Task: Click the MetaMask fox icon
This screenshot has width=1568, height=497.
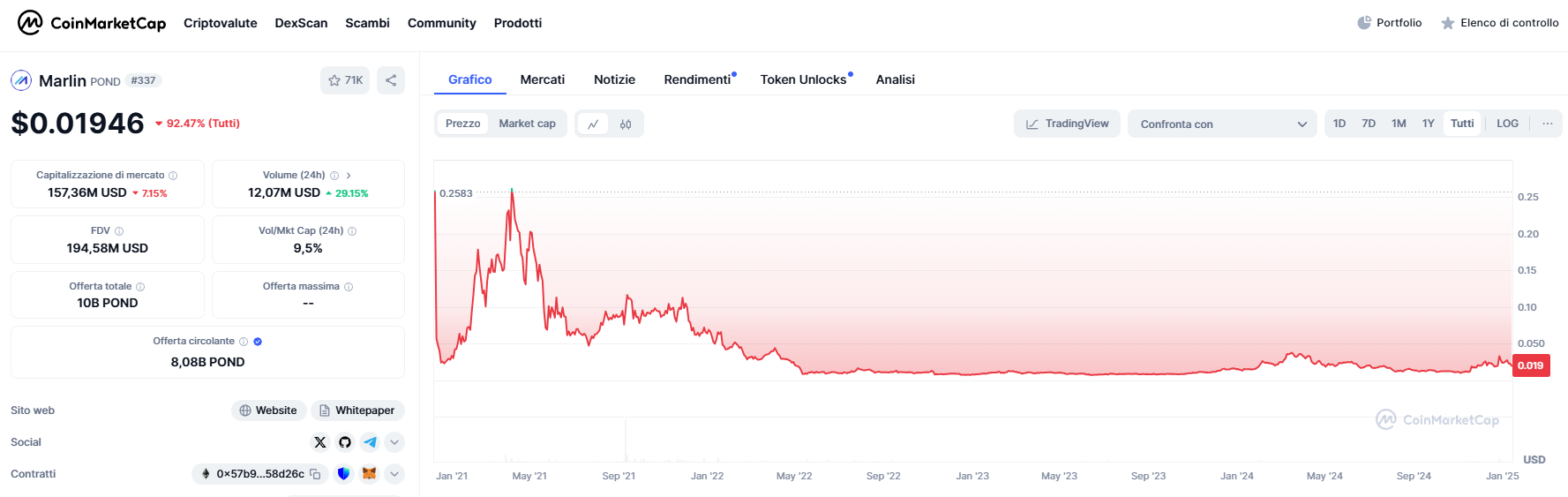Action: tap(369, 474)
